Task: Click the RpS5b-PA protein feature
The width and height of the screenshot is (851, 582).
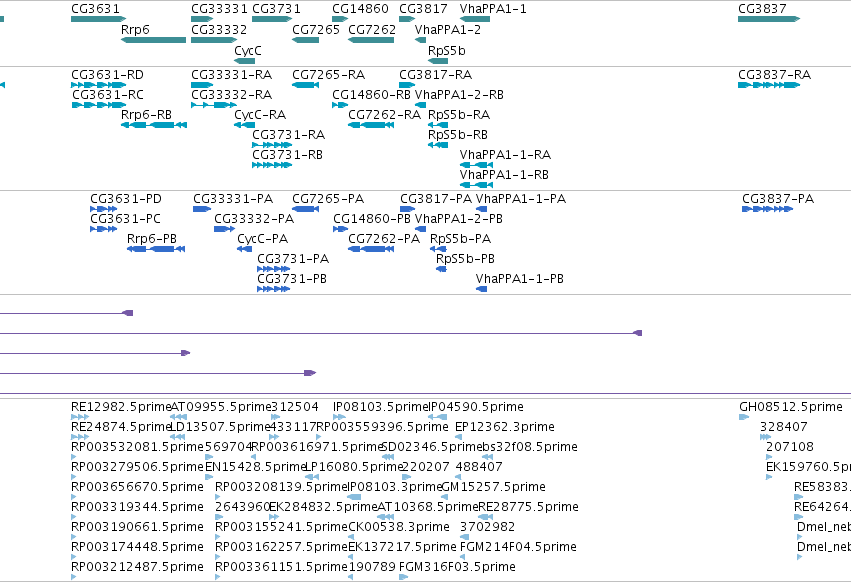Action: (x=439, y=249)
